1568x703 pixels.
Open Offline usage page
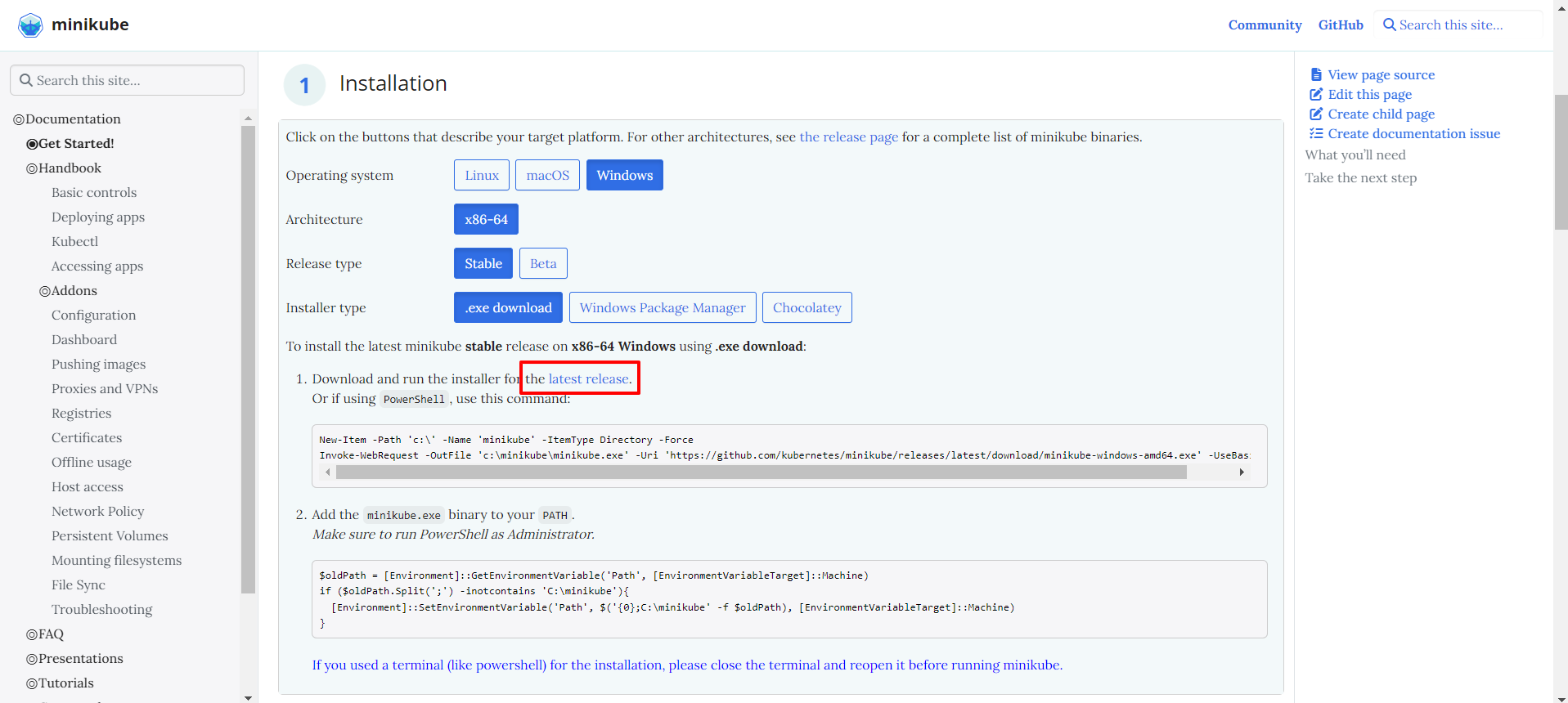pyautogui.click(x=92, y=462)
